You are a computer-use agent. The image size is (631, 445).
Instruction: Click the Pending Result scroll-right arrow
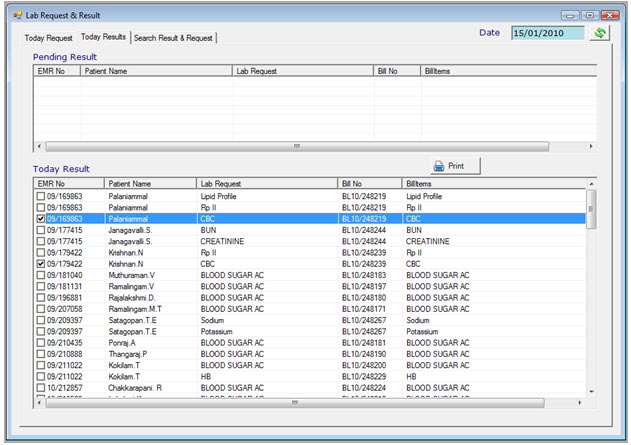tap(591, 146)
